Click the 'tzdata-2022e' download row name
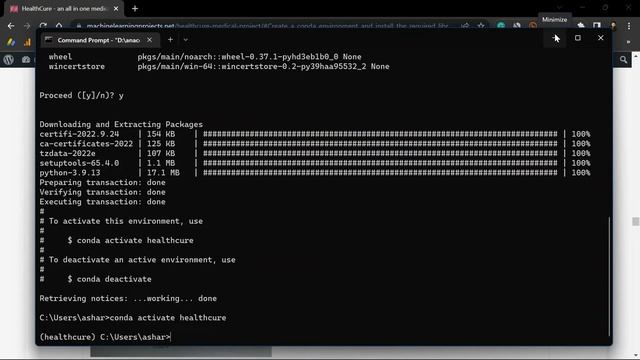640x360 pixels. 67,153
